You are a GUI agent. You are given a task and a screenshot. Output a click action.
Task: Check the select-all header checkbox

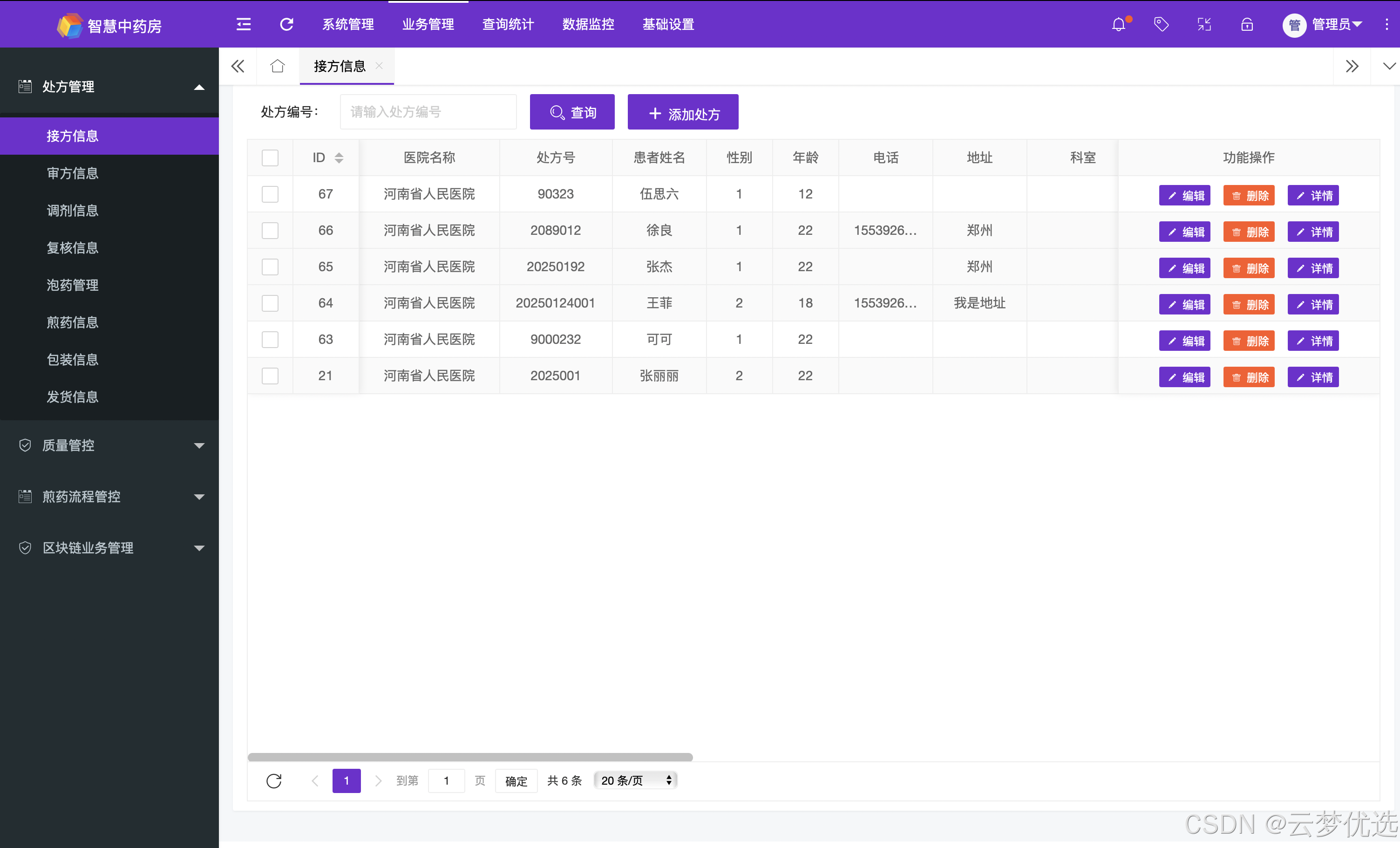coord(270,158)
